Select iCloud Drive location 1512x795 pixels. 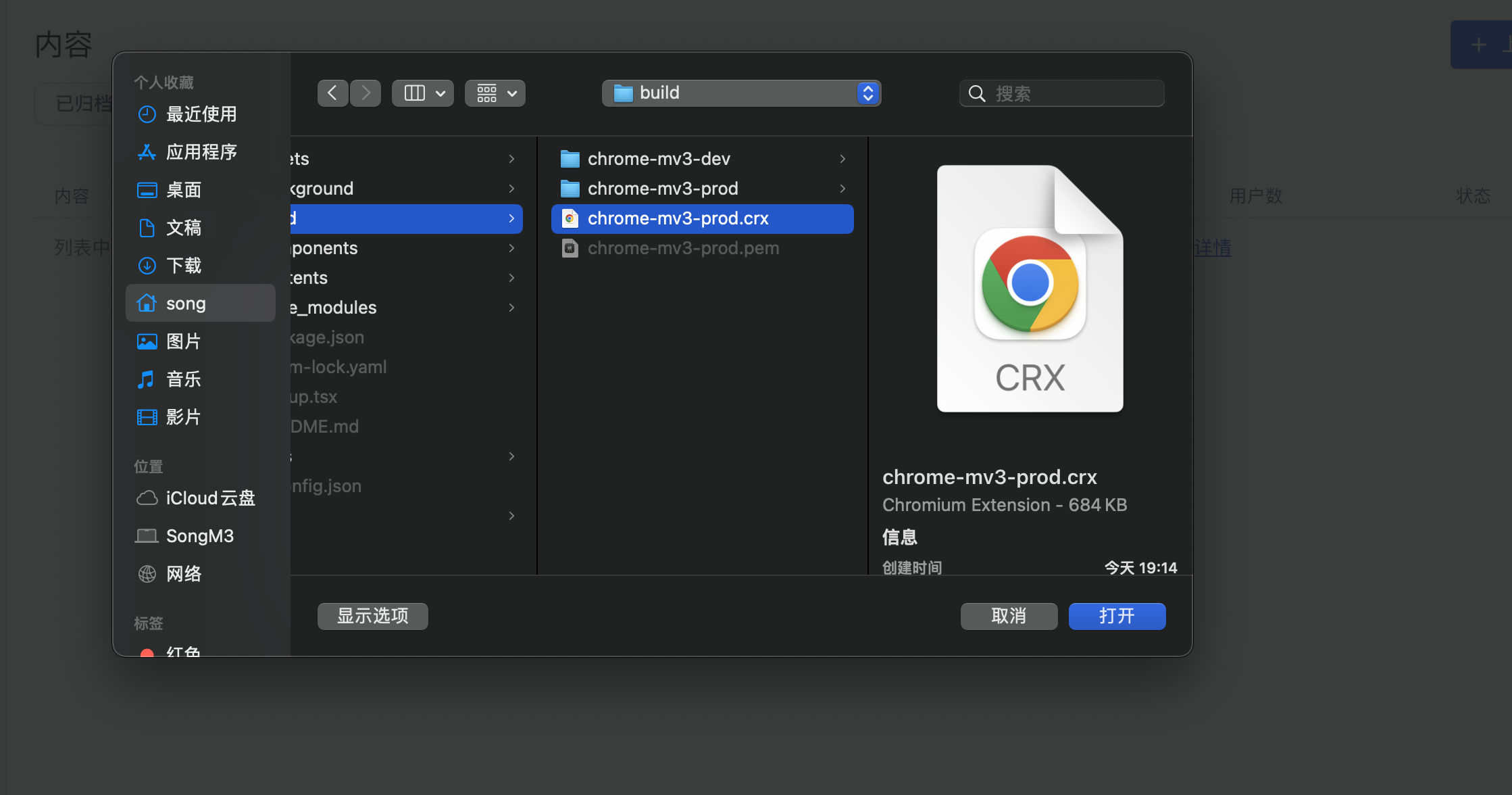pyautogui.click(x=209, y=498)
